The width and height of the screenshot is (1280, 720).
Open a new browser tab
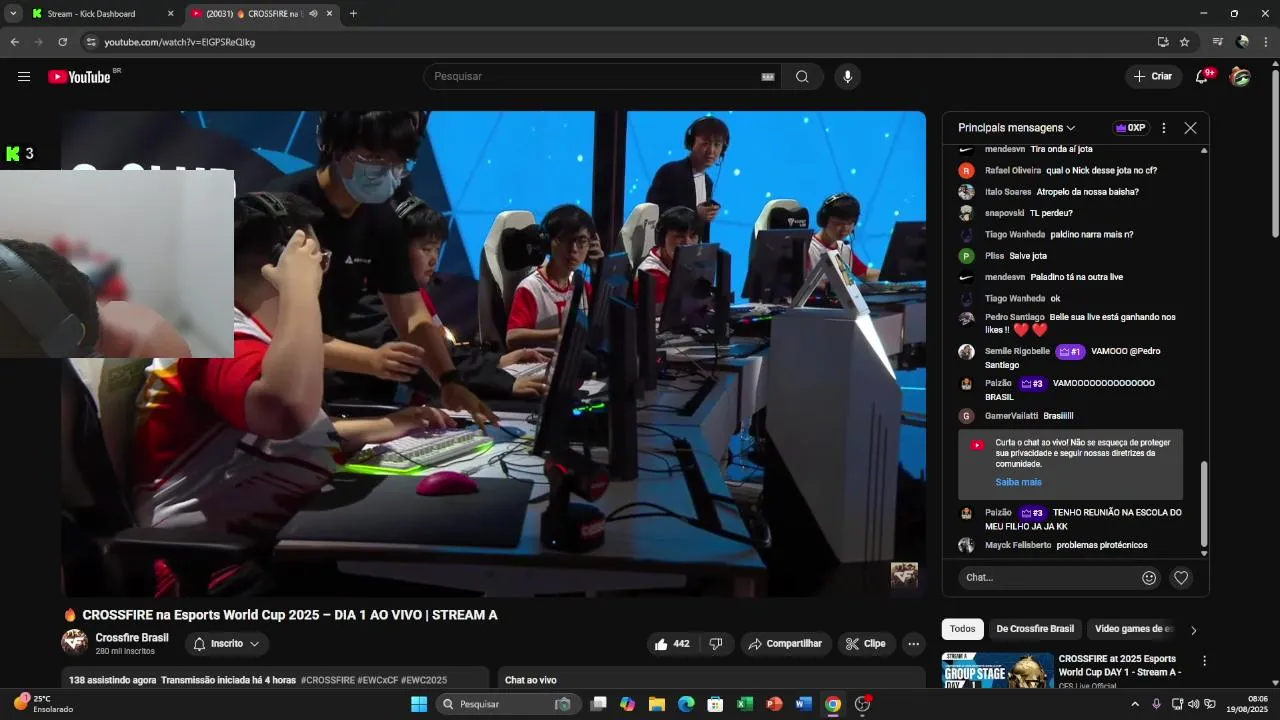click(353, 14)
